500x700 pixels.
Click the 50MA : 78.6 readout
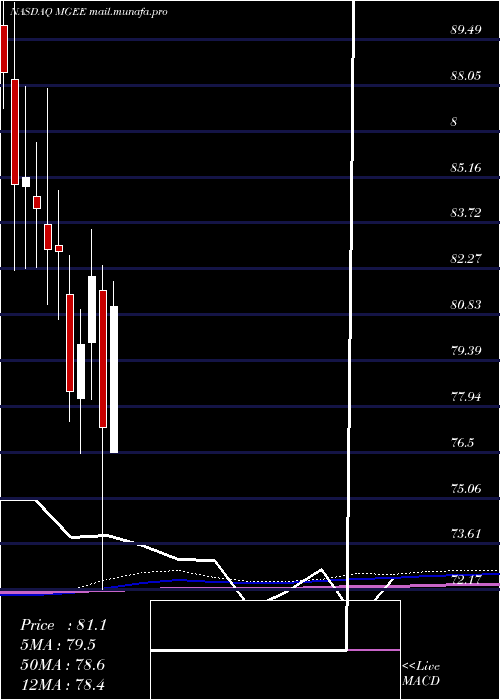[63, 664]
